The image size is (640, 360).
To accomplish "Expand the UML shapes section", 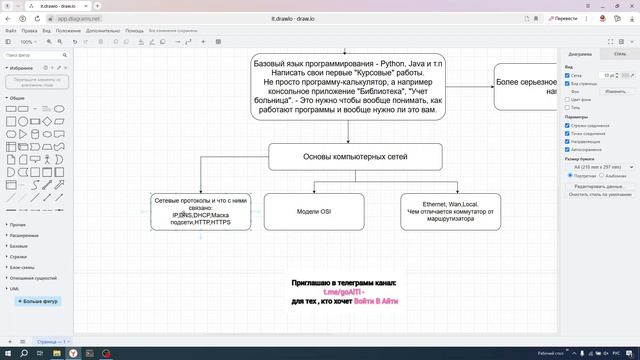I will [x=14, y=289].
